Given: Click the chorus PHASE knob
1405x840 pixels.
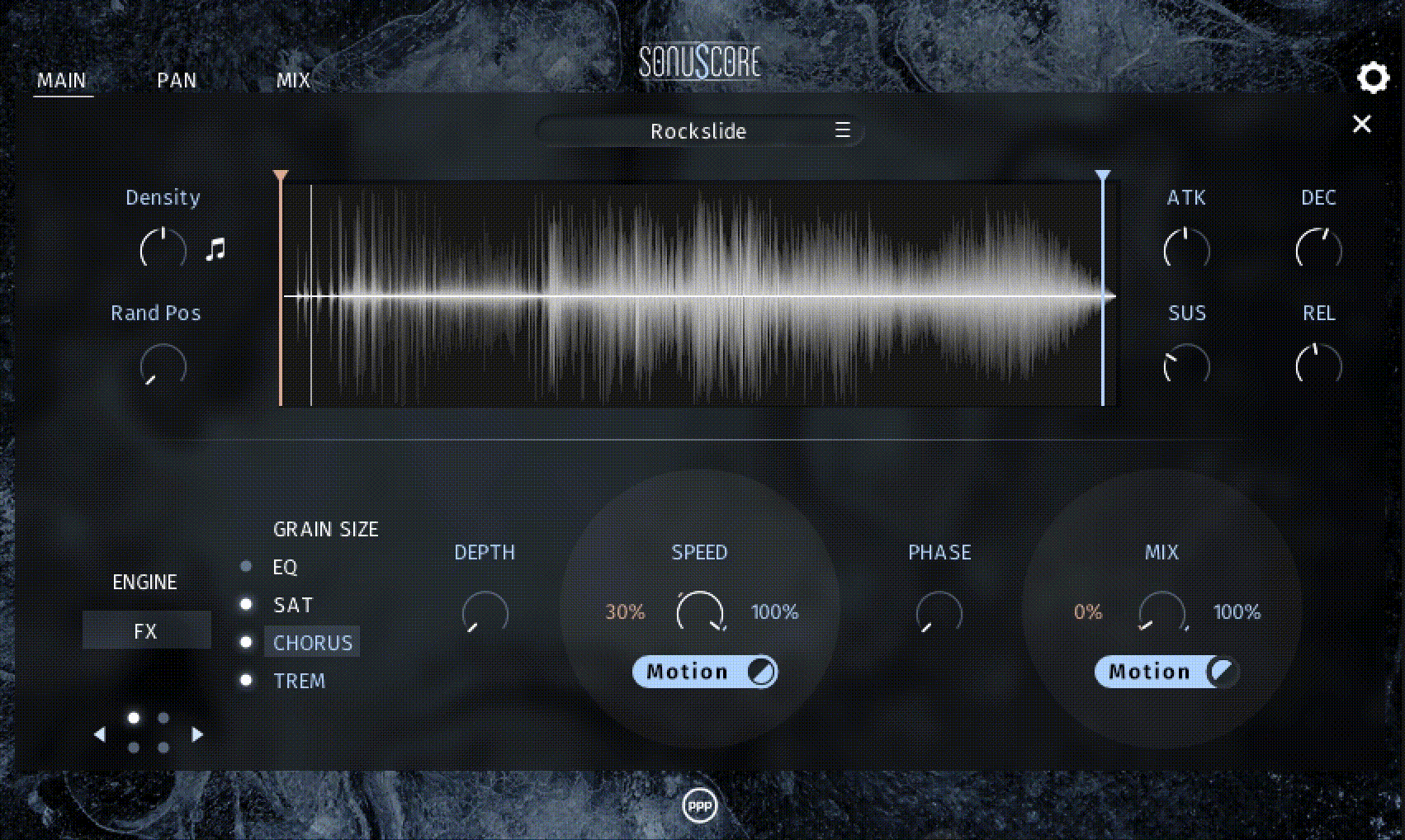Looking at the screenshot, I should click(x=939, y=613).
